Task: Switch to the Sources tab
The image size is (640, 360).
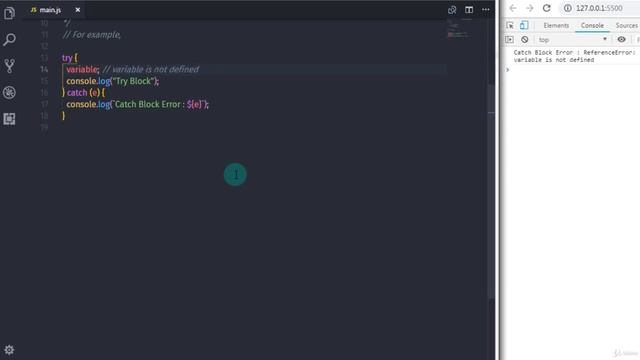Action: [626, 25]
